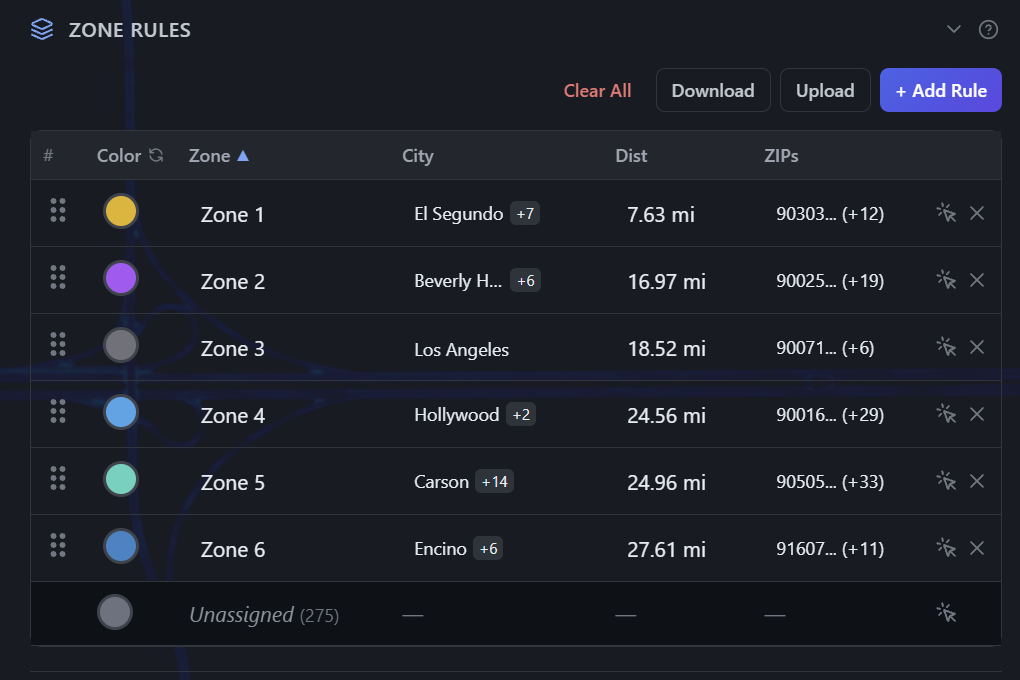Expand the +6 cities badge for Encino
The width and height of the screenshot is (1020, 680).
point(489,549)
